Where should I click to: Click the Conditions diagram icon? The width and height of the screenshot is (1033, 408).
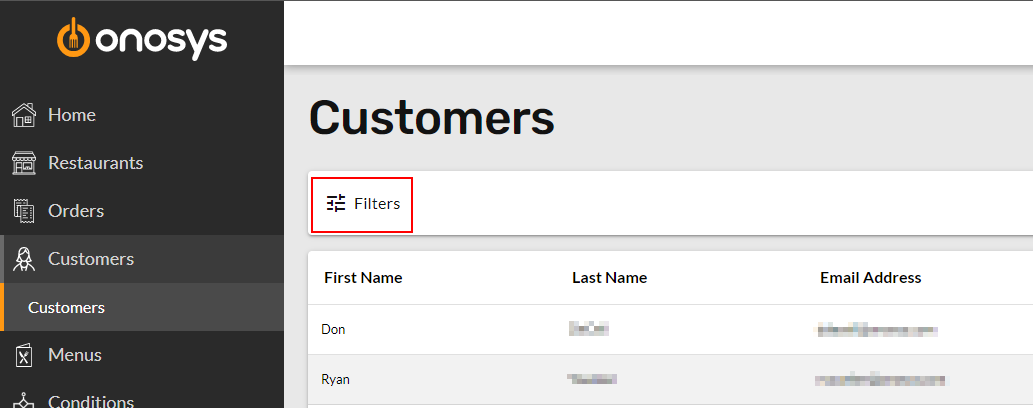pos(24,401)
